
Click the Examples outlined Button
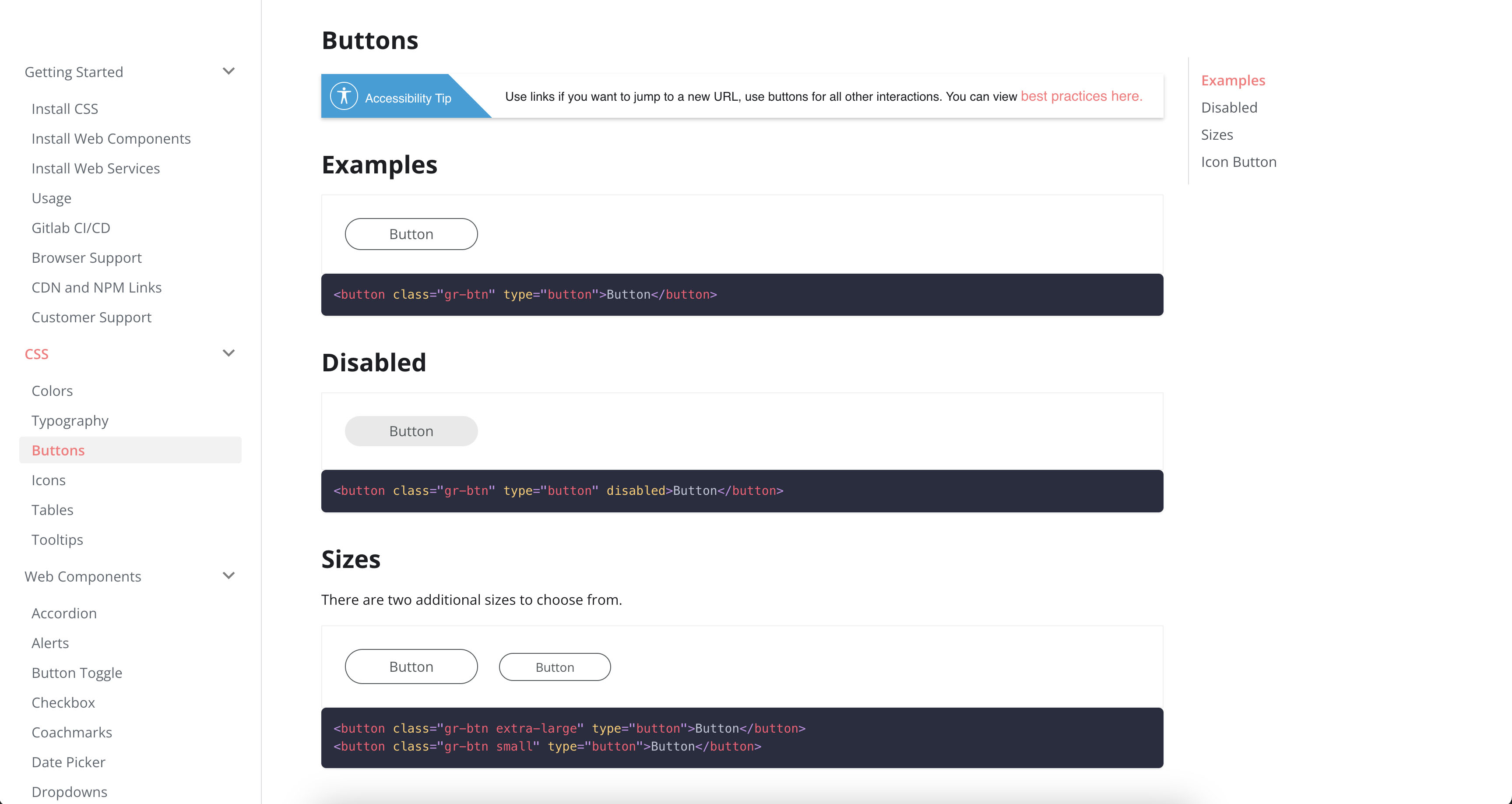click(x=411, y=234)
